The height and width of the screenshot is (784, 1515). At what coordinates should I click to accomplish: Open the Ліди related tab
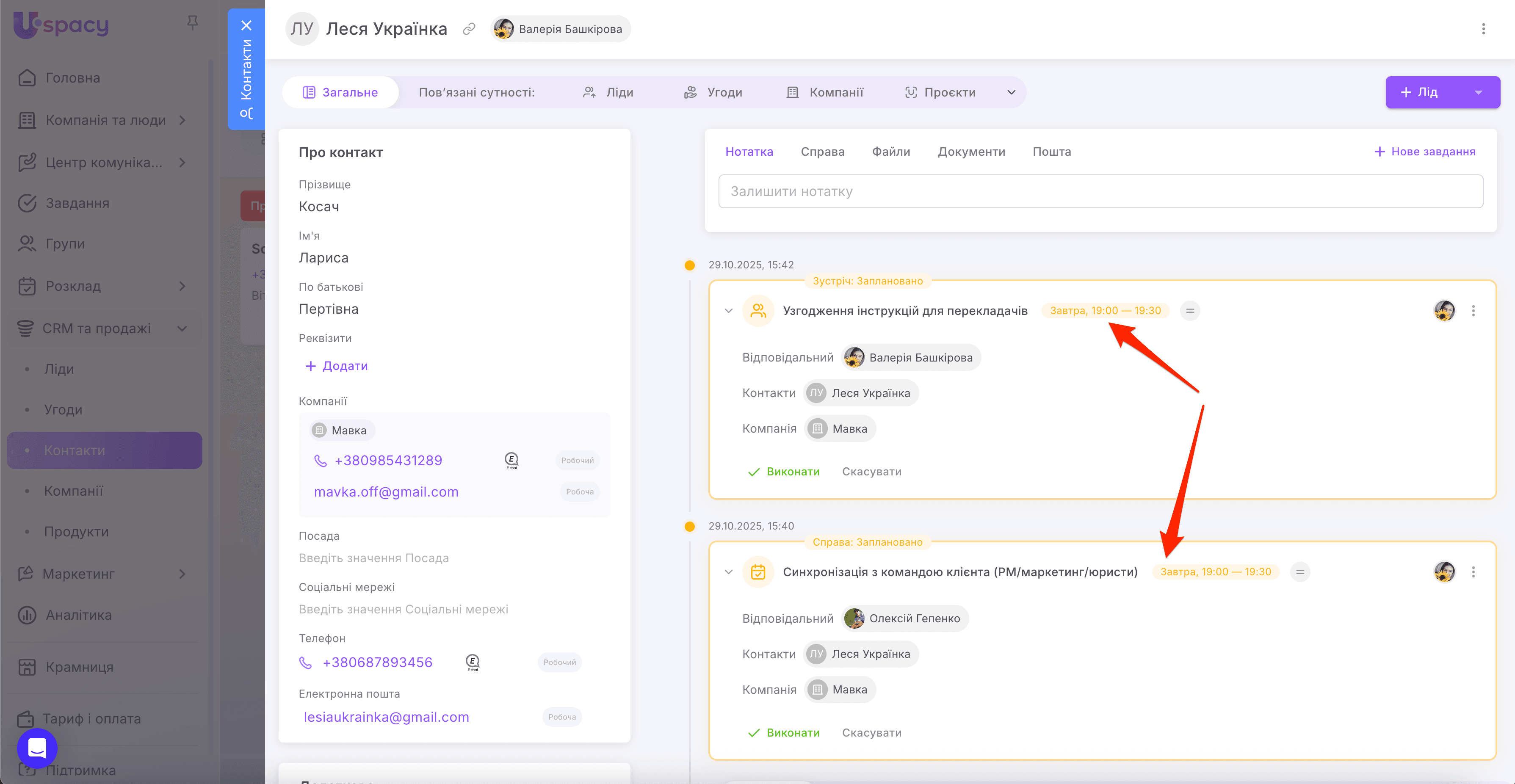608,92
